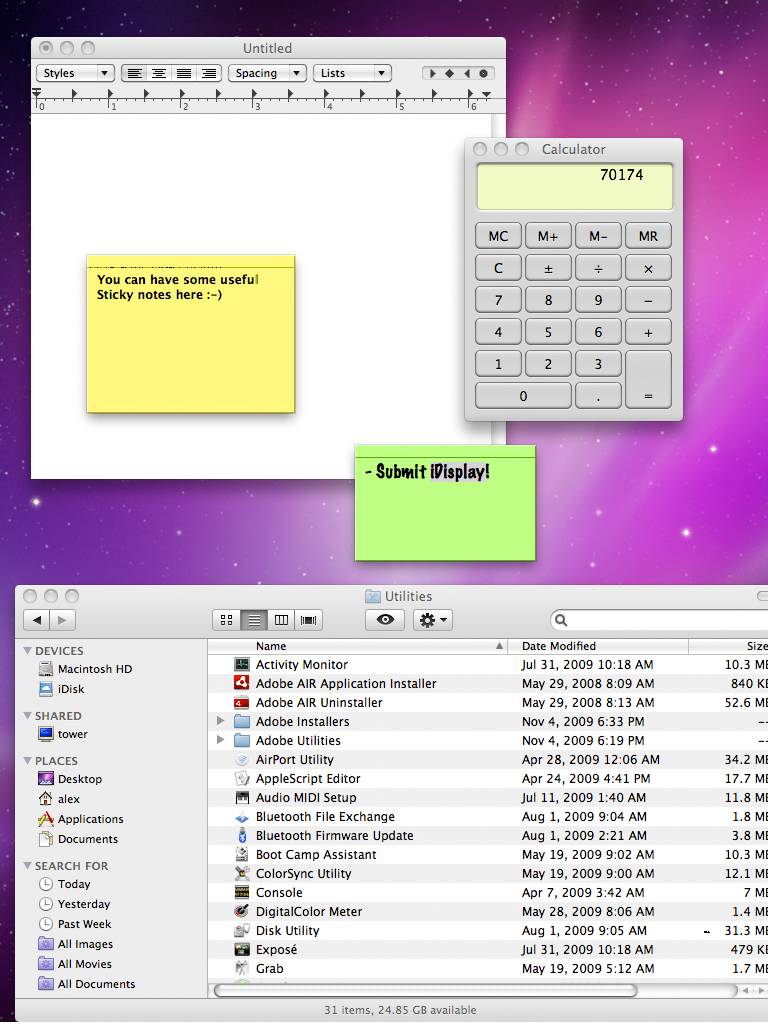Switch Finder to Cover Flow view

point(308,620)
